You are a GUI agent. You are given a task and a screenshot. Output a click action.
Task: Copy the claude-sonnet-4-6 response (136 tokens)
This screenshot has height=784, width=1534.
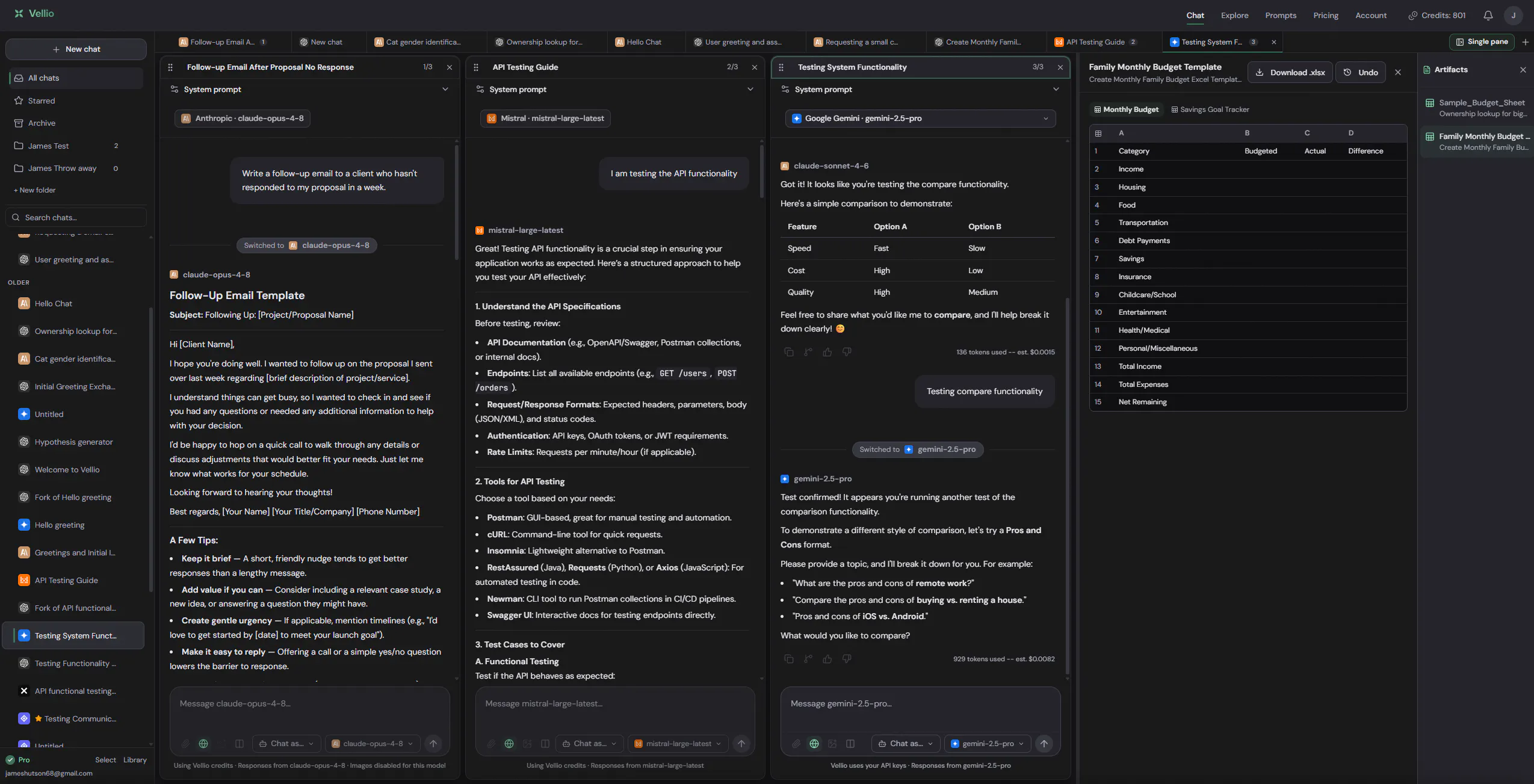pyautogui.click(x=789, y=352)
